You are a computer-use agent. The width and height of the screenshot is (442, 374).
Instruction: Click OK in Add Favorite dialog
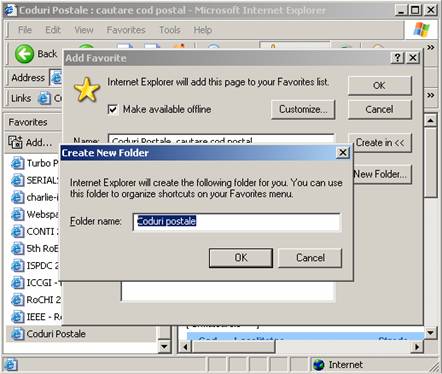(x=380, y=86)
